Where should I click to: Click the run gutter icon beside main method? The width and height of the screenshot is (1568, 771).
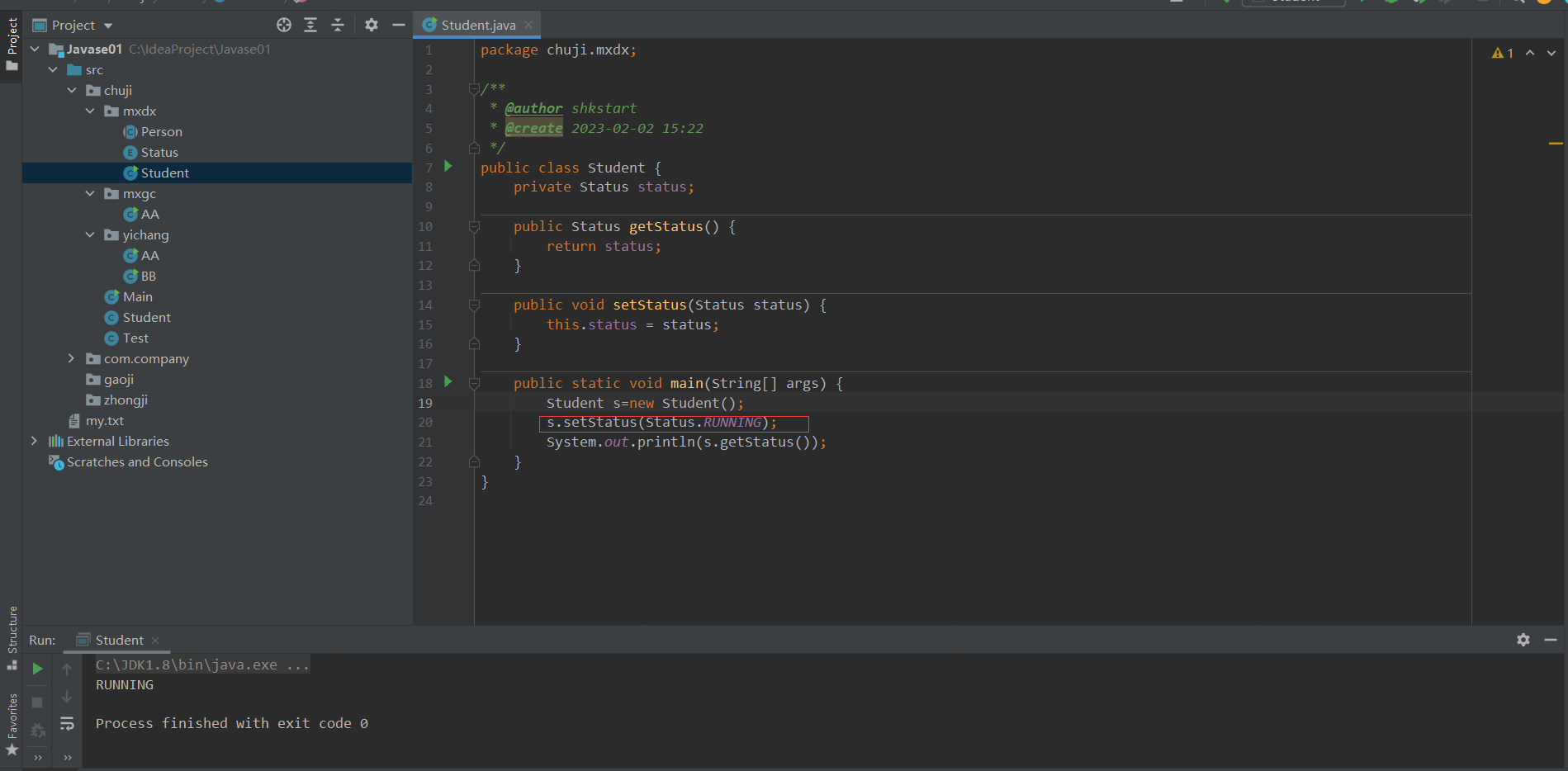(x=448, y=382)
